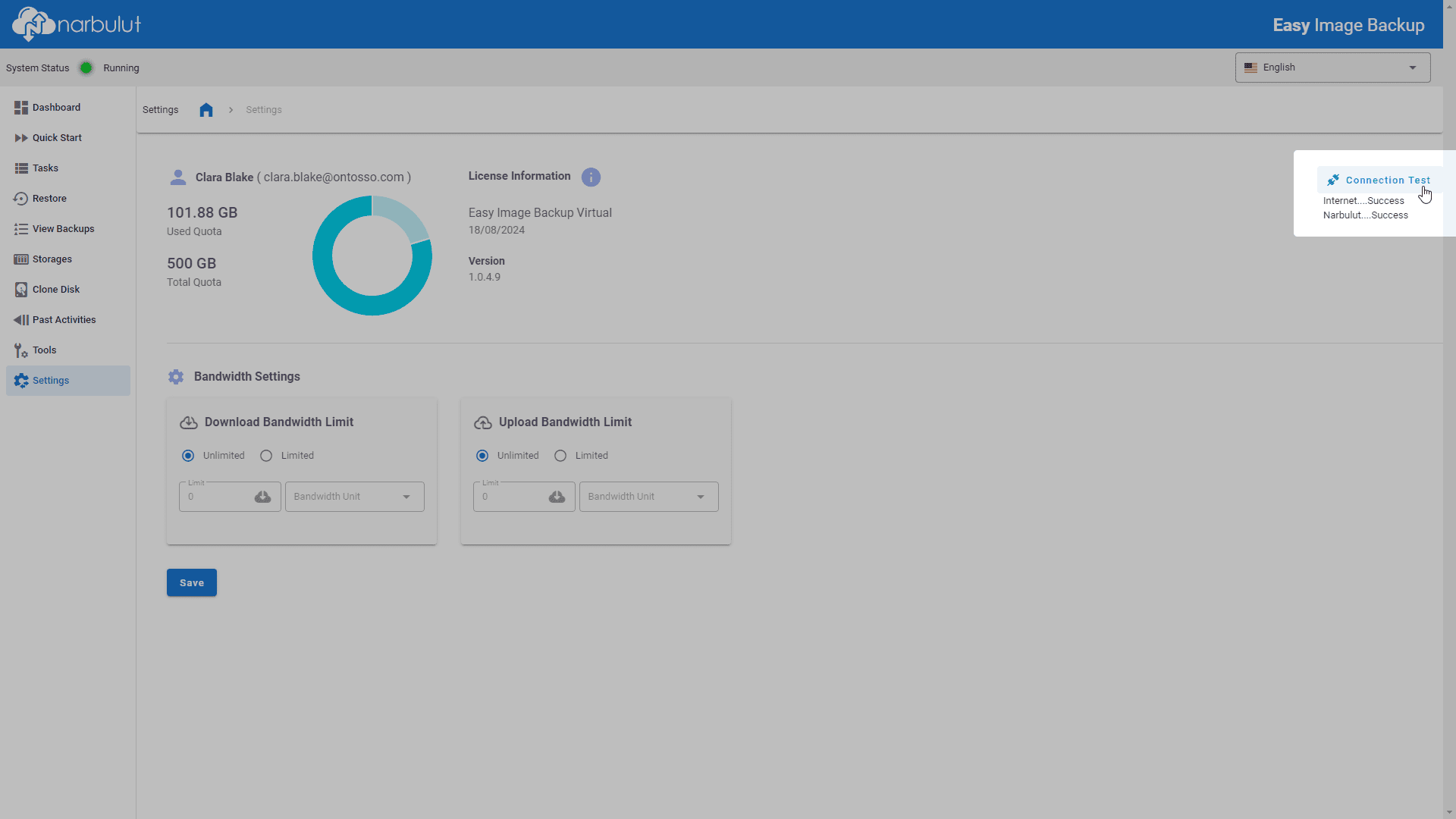Expand the upload Bandwidth Unit dropdown

[x=649, y=497]
